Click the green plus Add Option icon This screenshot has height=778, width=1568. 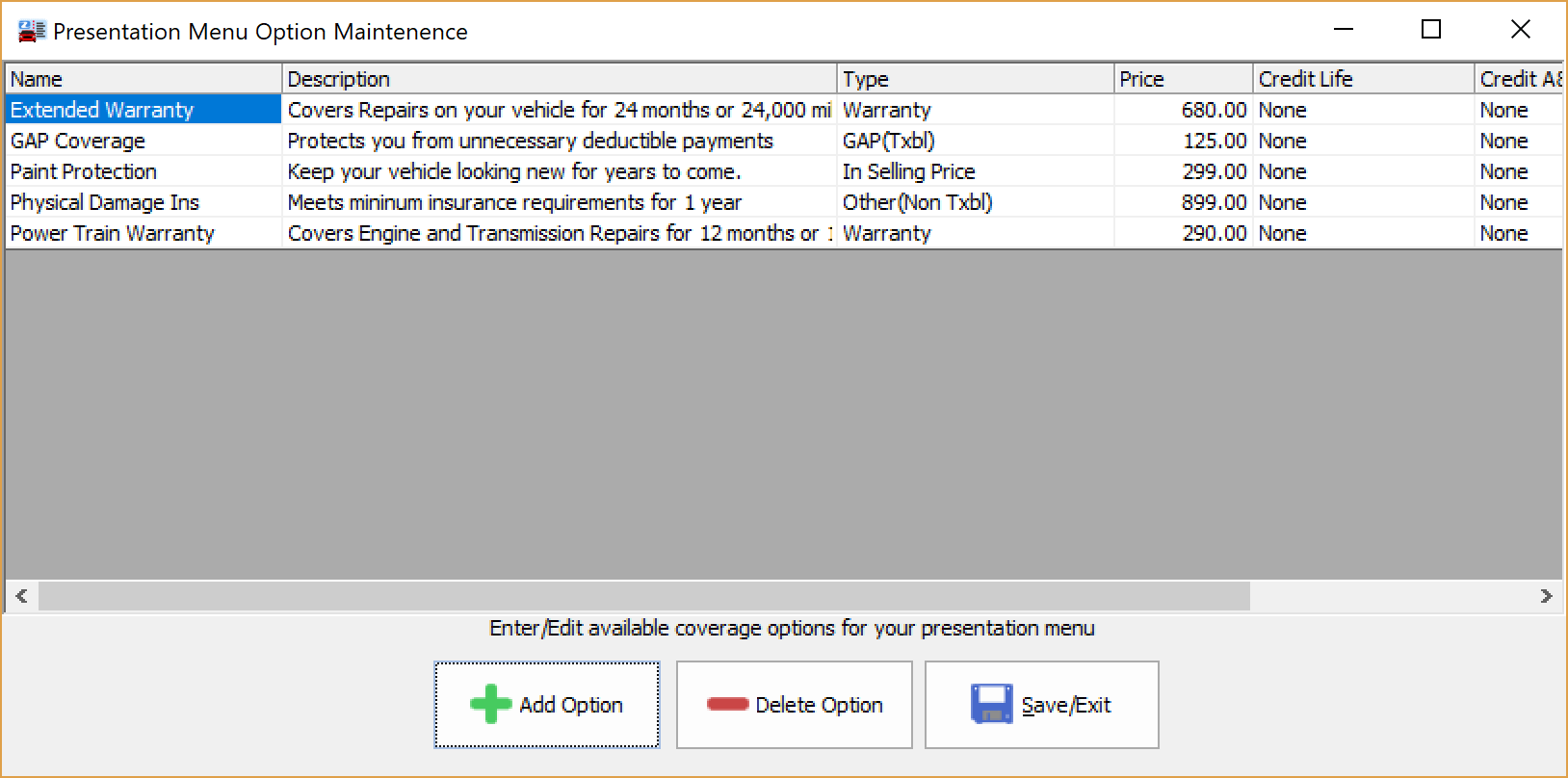(x=490, y=704)
